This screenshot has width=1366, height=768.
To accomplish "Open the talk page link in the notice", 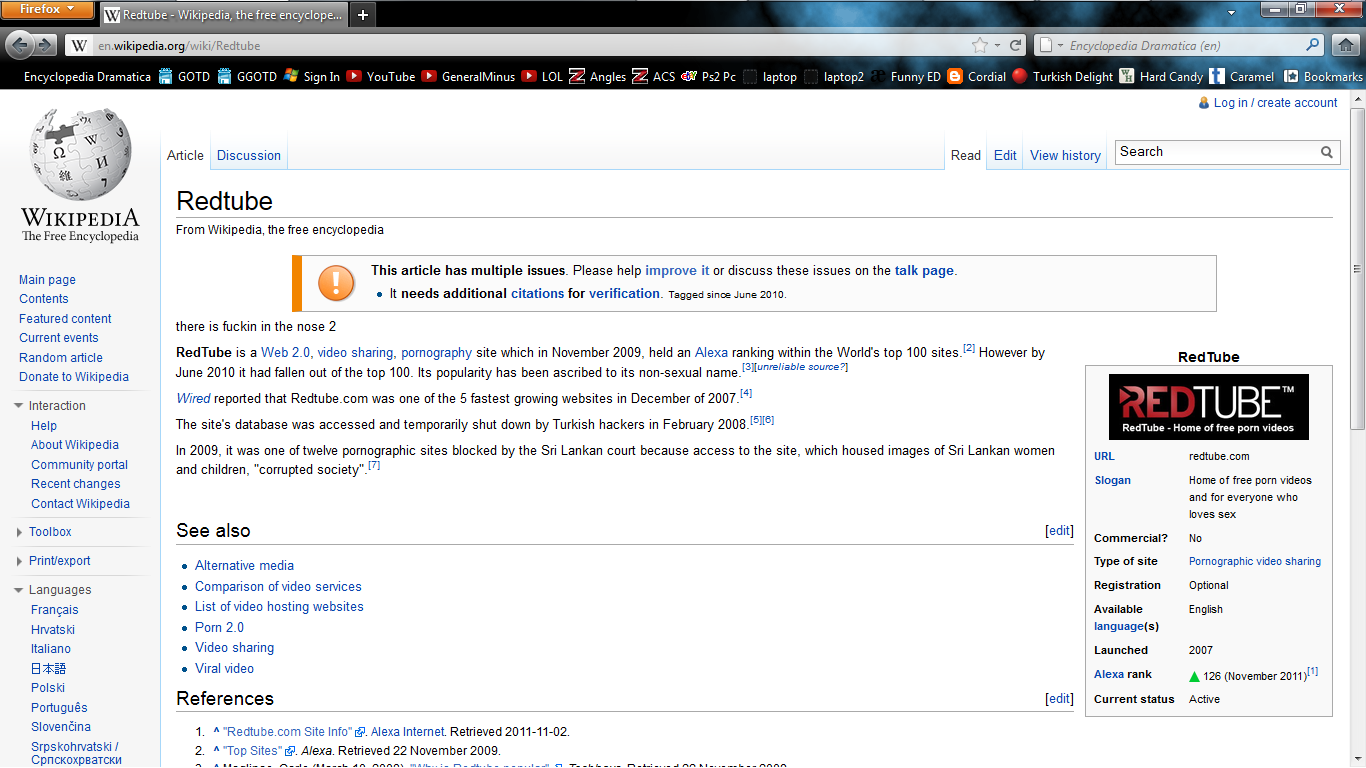I will click(924, 270).
